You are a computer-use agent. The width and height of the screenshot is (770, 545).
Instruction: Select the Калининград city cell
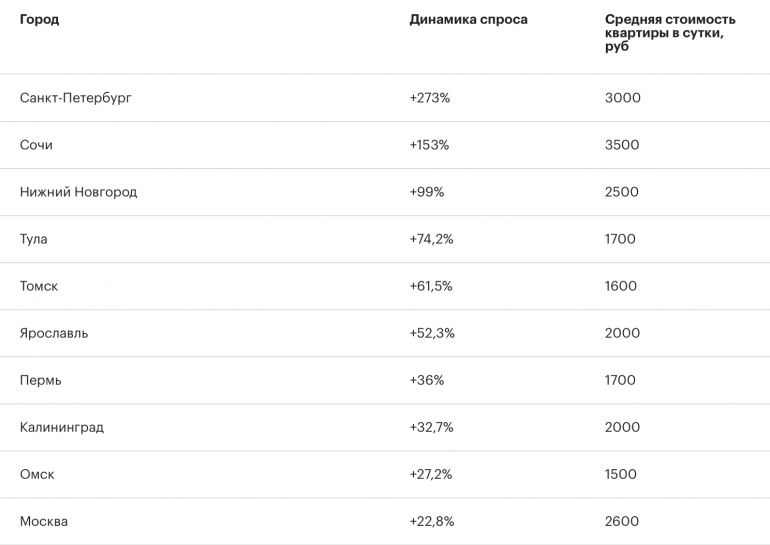(62, 427)
